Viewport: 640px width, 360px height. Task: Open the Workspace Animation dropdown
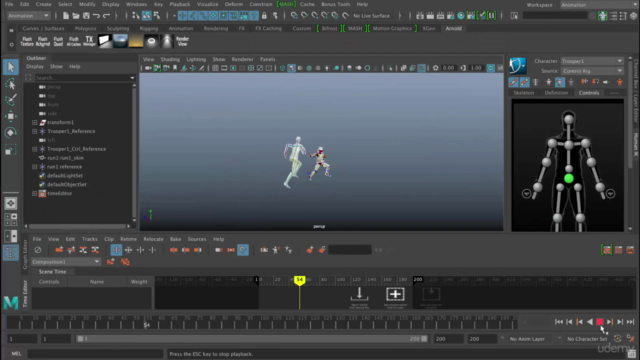pyautogui.click(x=598, y=5)
